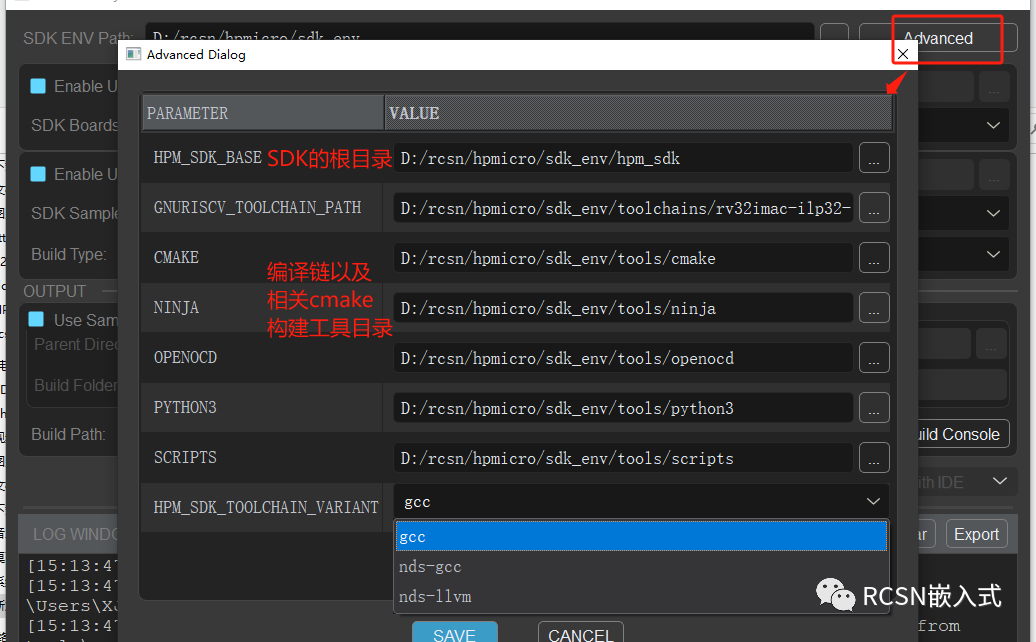Collapse the HPM_SDK_TOOLCHAIN_VARIANT dropdown

pyautogui.click(x=872, y=502)
